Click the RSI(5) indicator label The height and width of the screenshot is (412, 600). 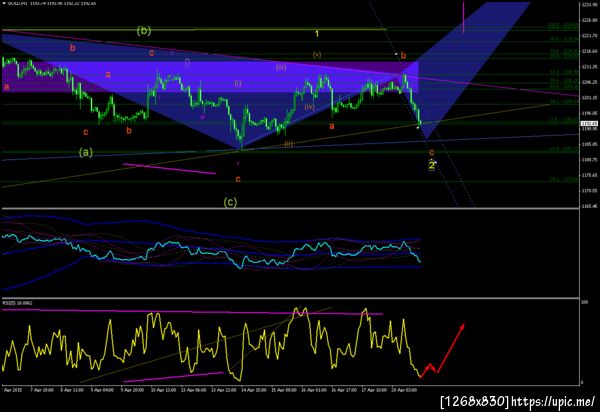18,303
